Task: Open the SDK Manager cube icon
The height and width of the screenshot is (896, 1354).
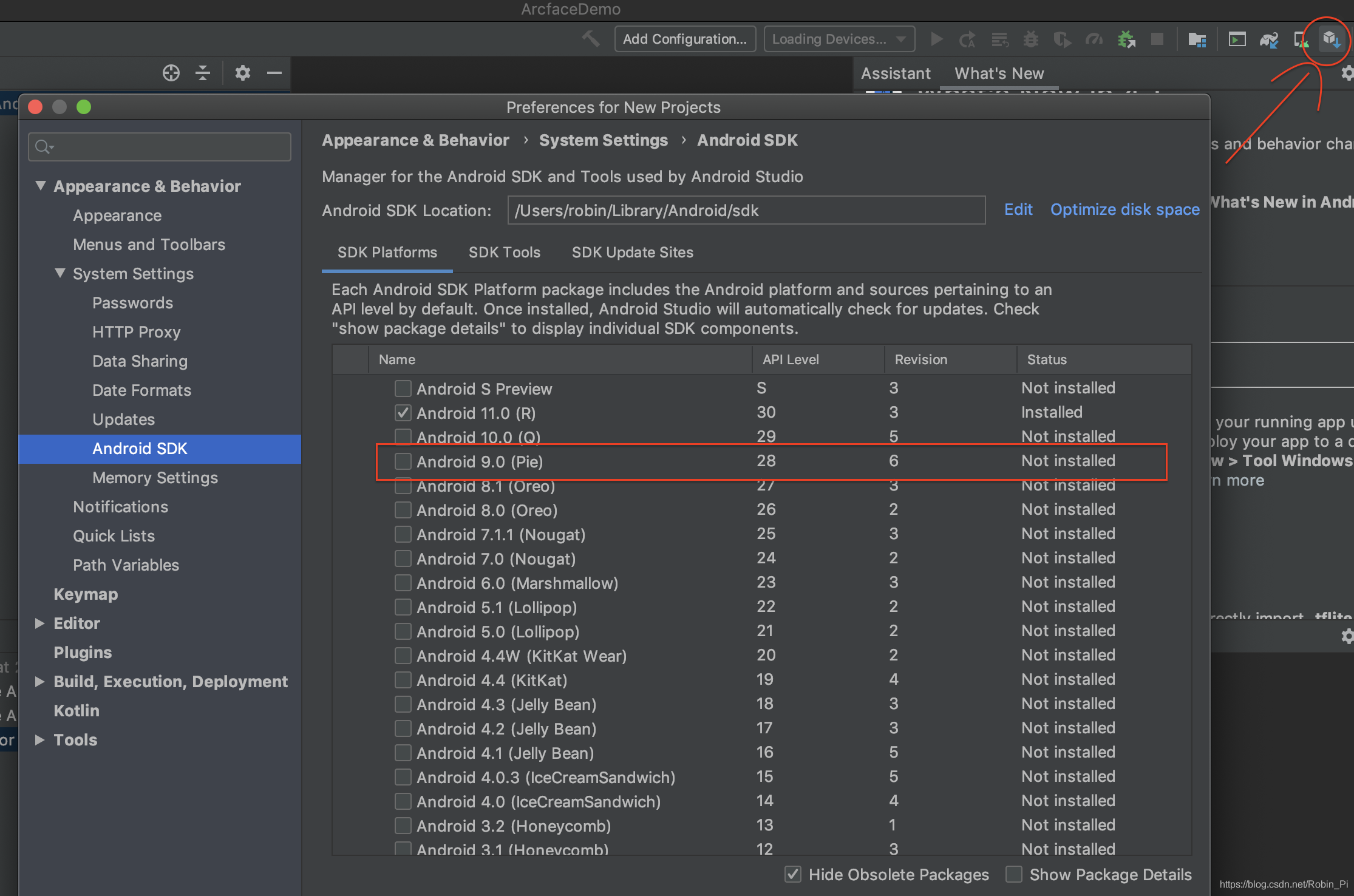Action: coord(1332,39)
